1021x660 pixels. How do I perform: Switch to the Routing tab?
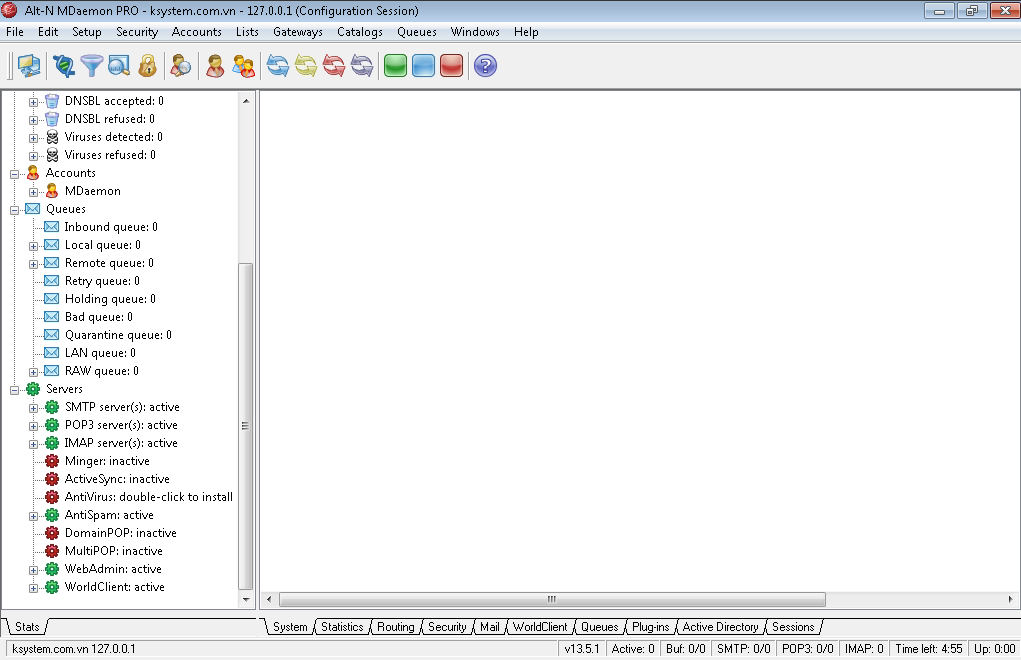(396, 627)
